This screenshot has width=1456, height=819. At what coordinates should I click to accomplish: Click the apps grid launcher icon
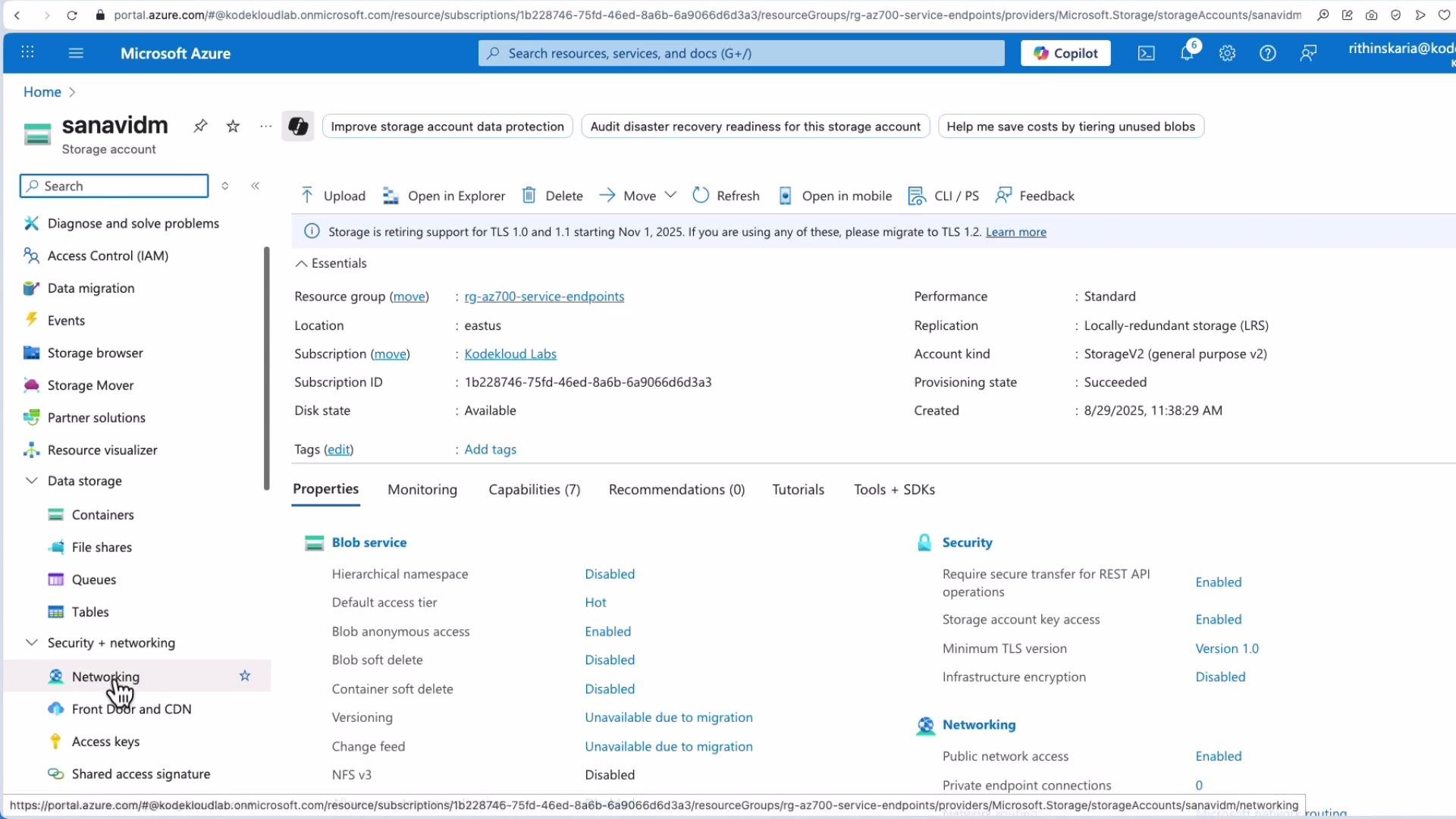click(27, 52)
